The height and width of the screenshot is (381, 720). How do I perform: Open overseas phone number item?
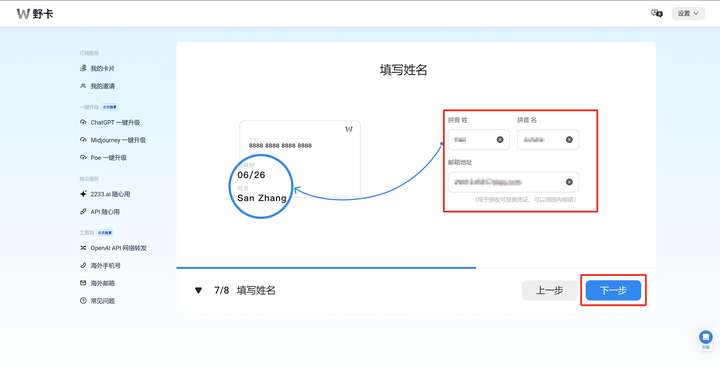pyautogui.click(x=100, y=265)
